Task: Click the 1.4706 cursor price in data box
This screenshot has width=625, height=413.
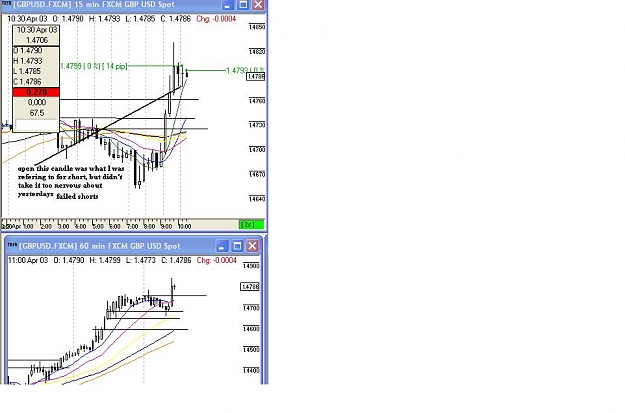Action: (36, 40)
